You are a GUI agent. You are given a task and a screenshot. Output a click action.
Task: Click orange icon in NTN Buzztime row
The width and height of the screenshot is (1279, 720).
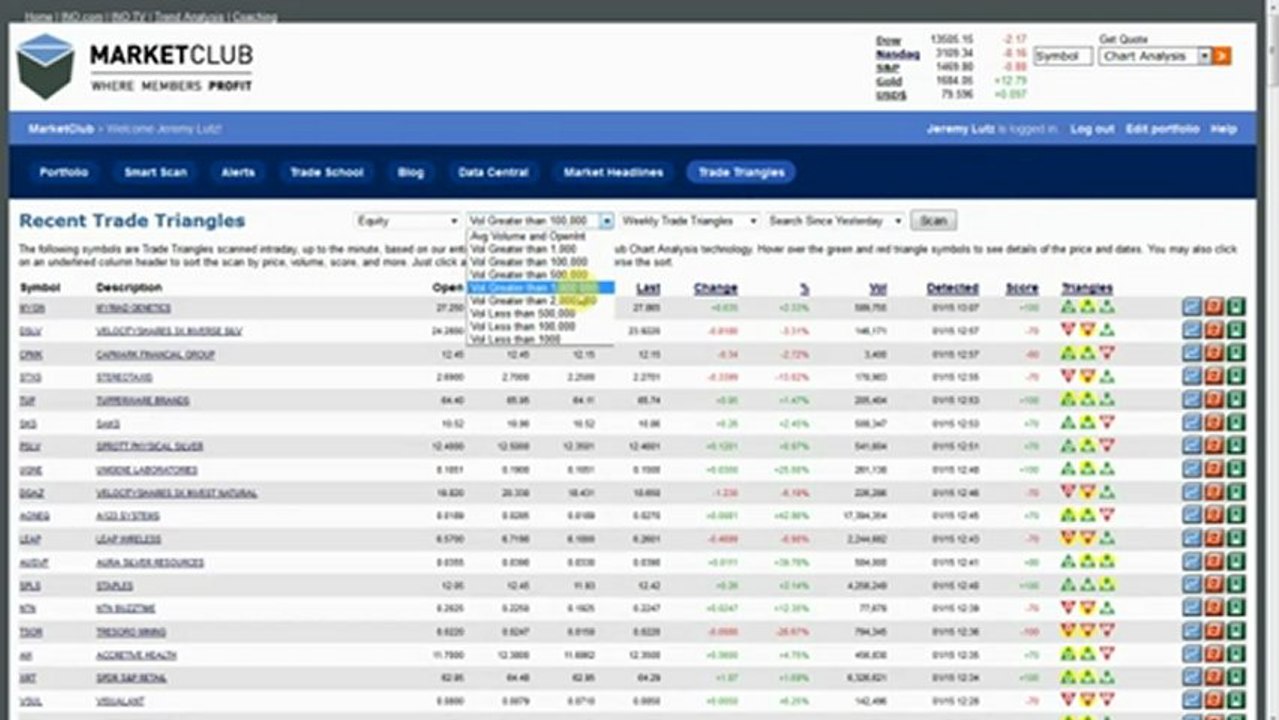(x=1214, y=608)
